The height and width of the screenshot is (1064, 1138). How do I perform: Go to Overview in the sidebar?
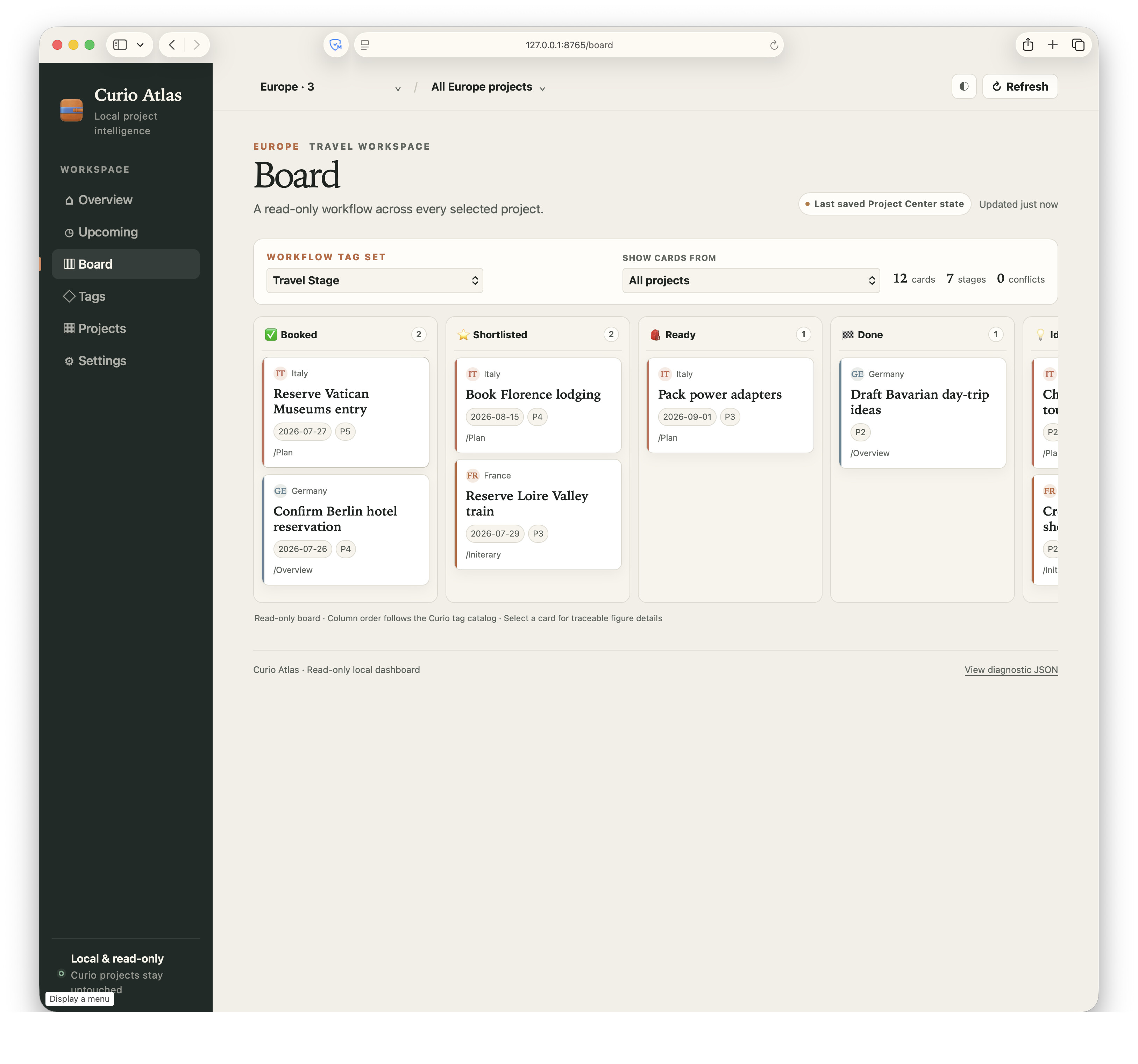126,200
